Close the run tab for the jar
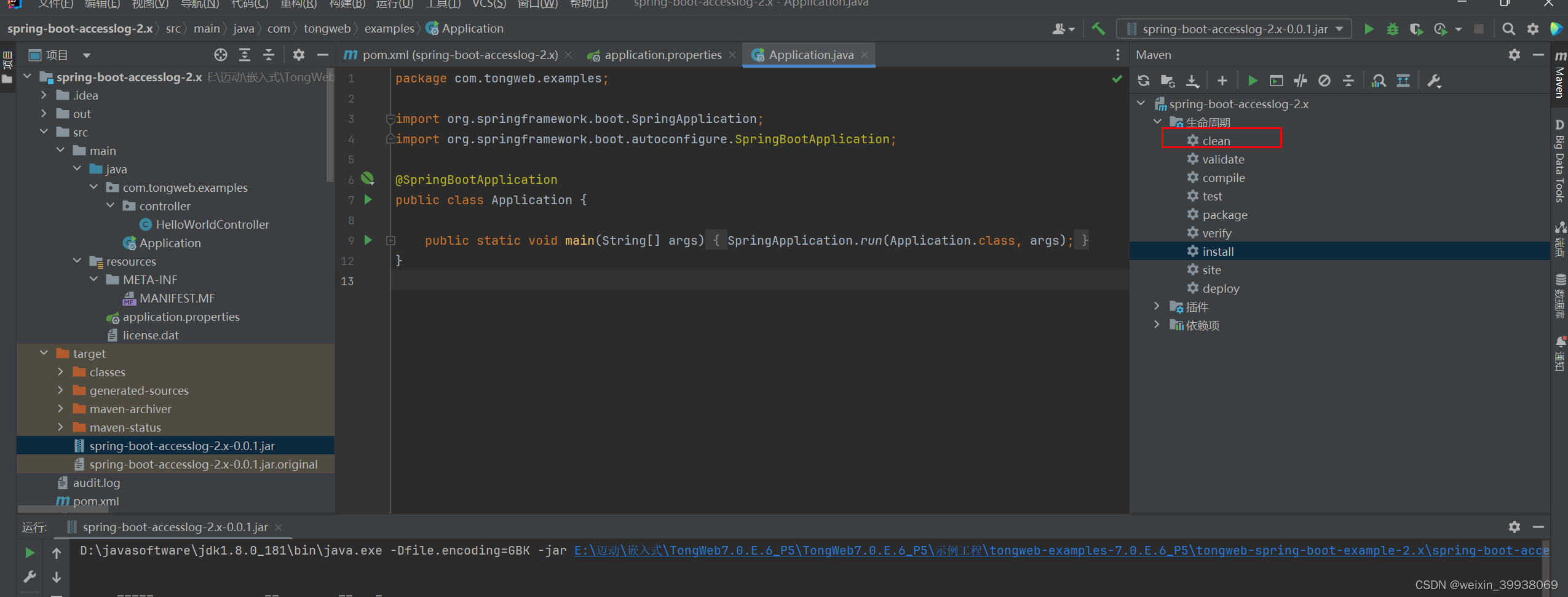 point(279,528)
